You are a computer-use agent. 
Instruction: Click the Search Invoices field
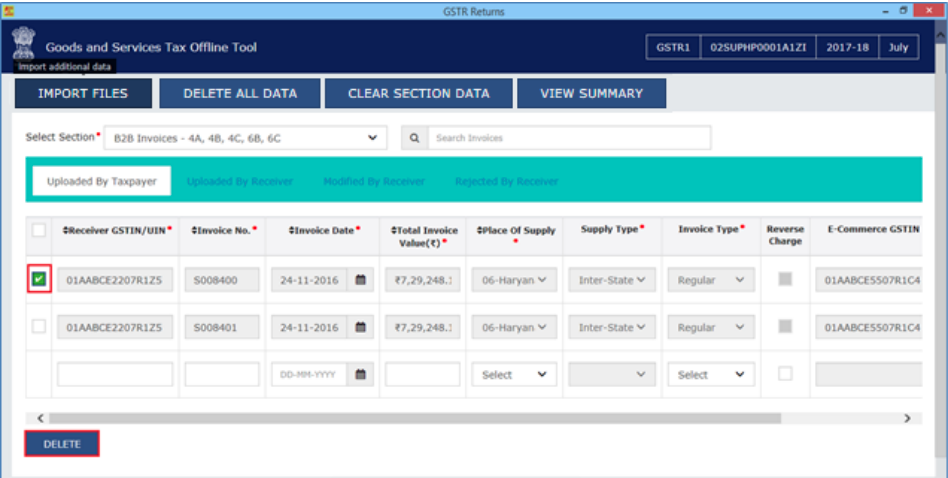click(569, 138)
